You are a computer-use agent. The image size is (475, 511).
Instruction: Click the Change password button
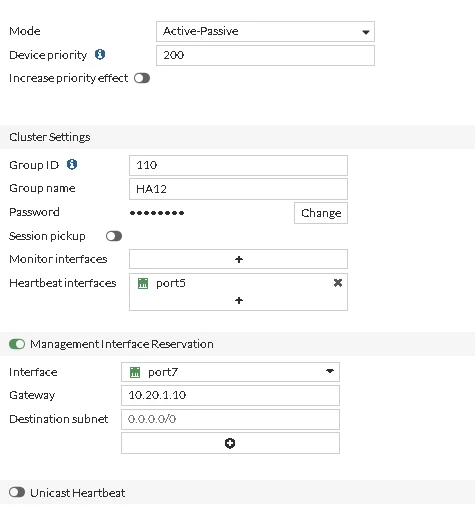click(321, 213)
